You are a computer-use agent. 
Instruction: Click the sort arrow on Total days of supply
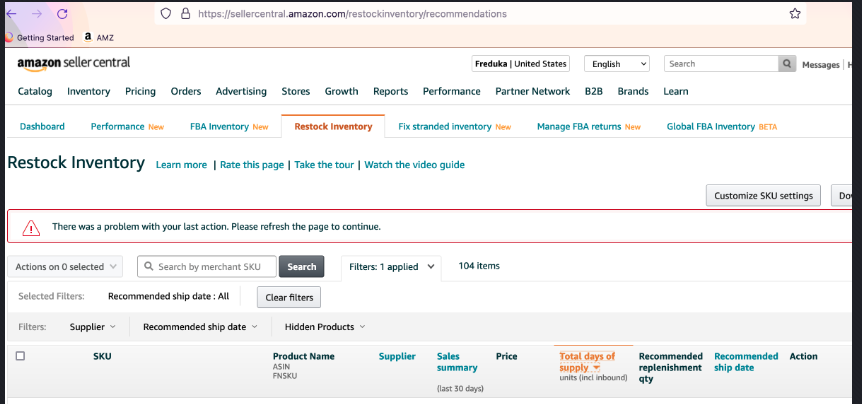[597, 369]
